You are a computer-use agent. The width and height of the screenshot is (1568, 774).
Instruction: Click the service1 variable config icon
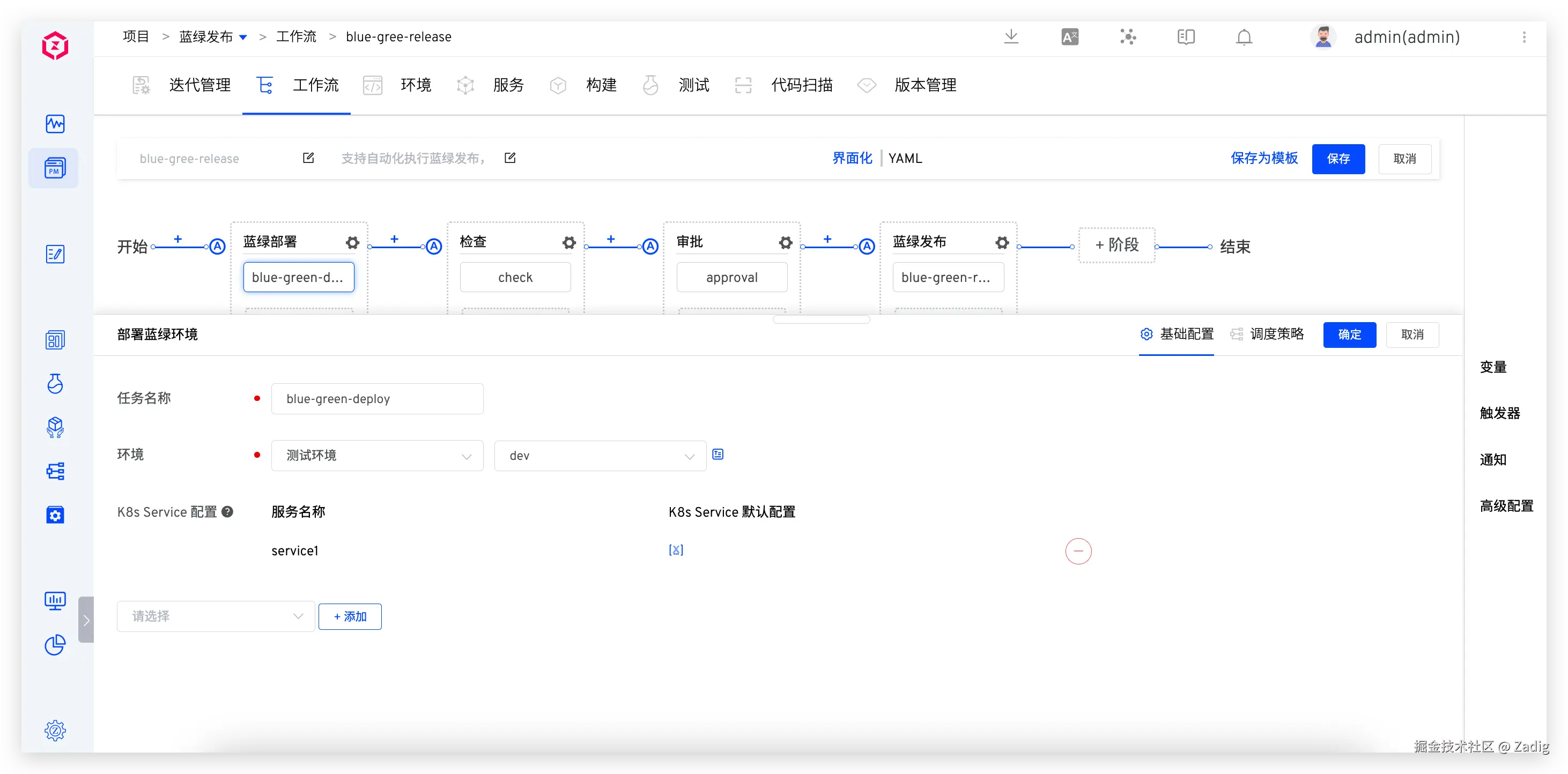pos(676,550)
